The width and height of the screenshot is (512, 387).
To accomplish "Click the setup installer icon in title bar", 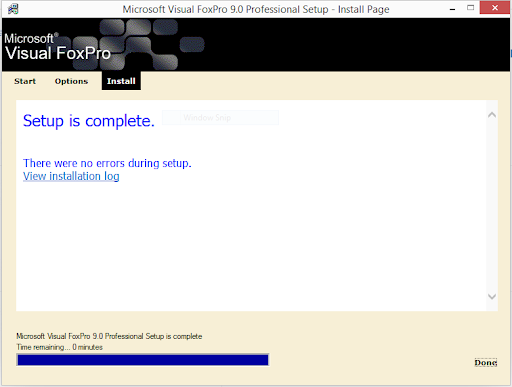I will tap(13, 9).
